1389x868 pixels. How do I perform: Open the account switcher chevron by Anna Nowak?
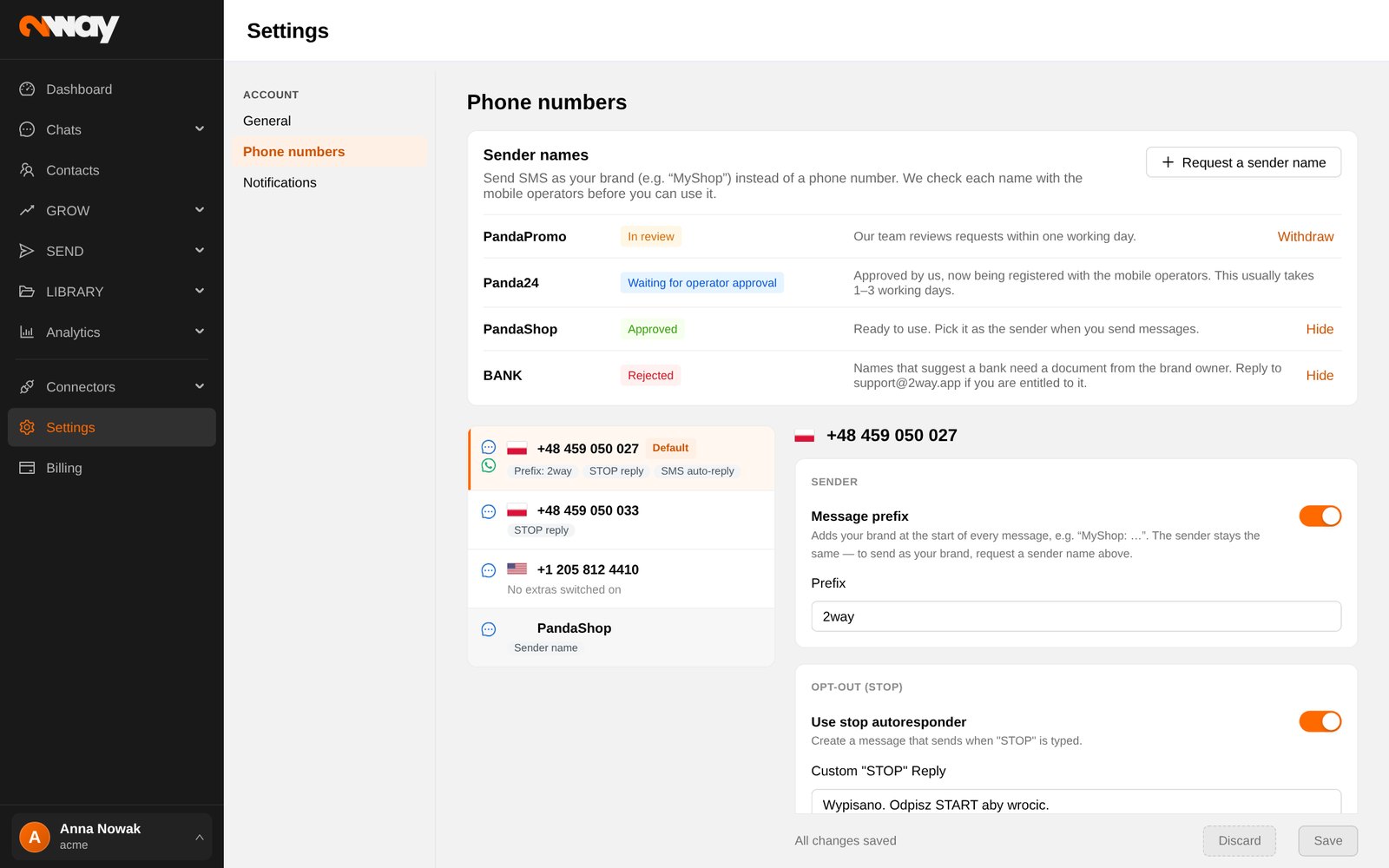click(200, 838)
